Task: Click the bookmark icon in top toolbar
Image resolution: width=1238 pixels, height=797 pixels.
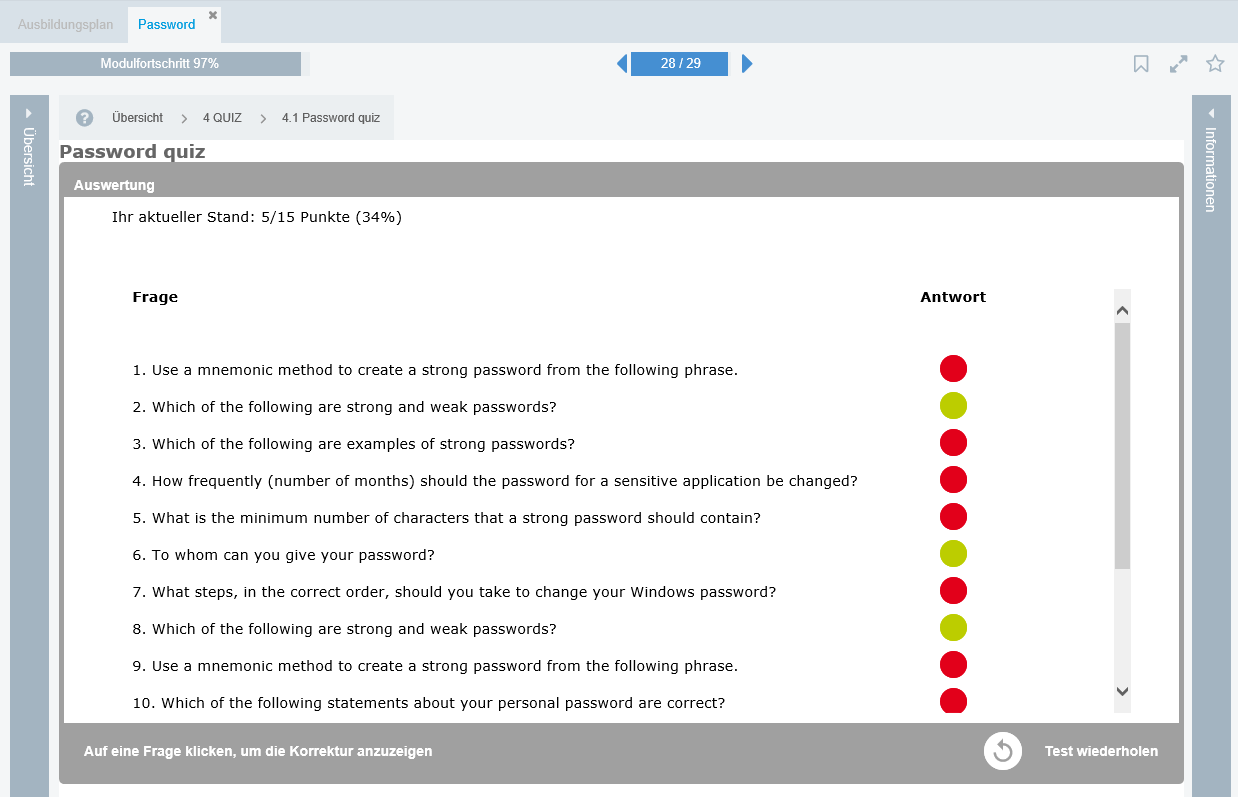Action: [x=1141, y=64]
